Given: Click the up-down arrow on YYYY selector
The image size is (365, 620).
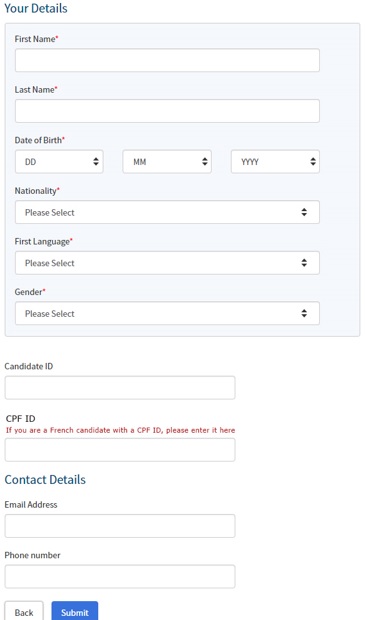Looking at the screenshot, I should [x=313, y=162].
